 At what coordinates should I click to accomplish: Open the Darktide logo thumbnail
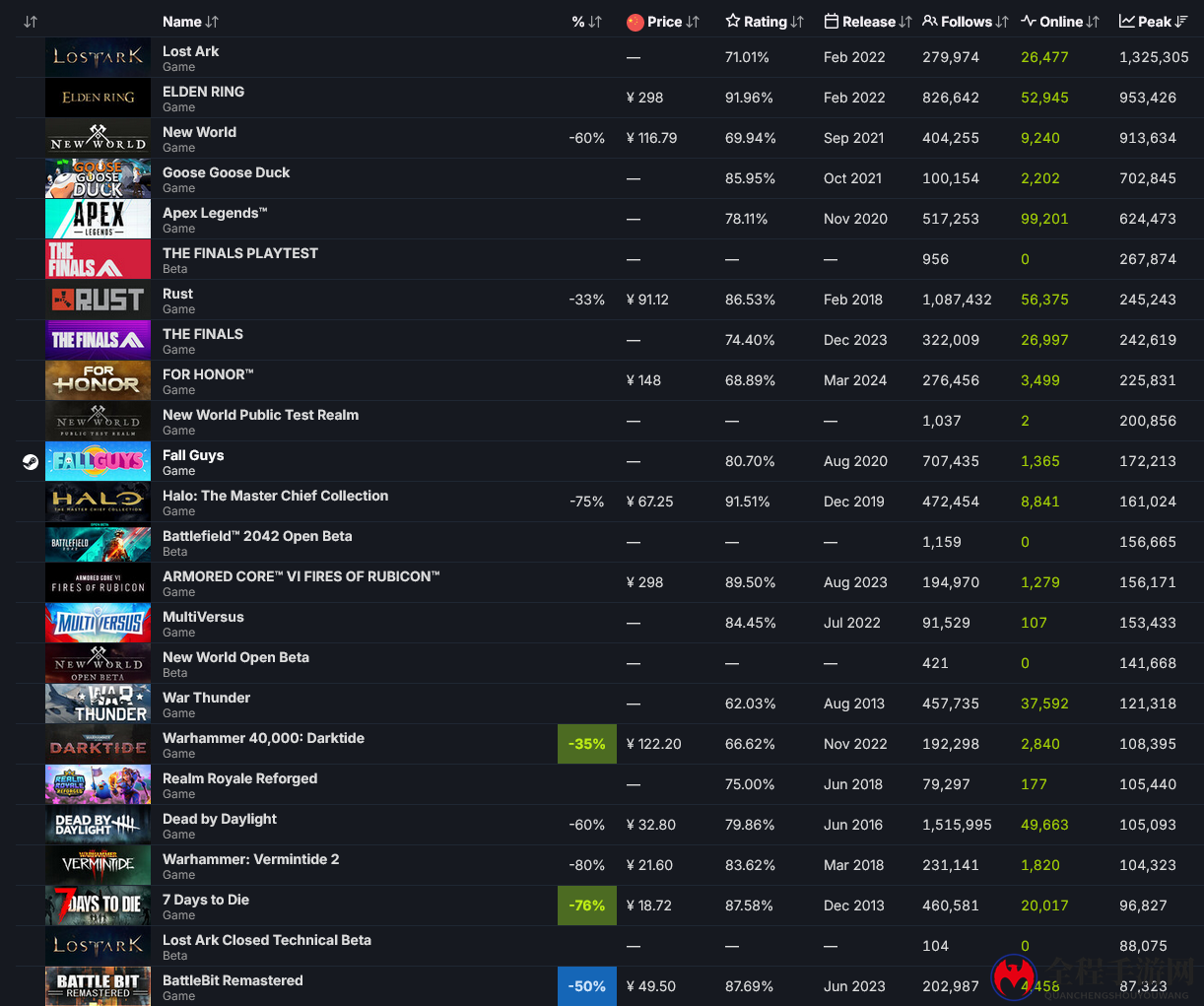point(98,744)
